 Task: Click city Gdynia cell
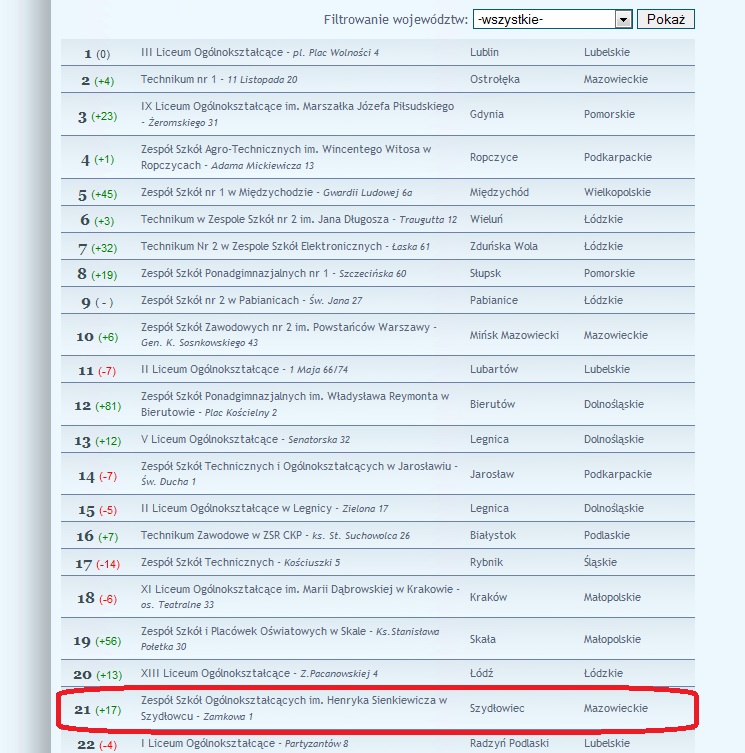[x=487, y=114]
